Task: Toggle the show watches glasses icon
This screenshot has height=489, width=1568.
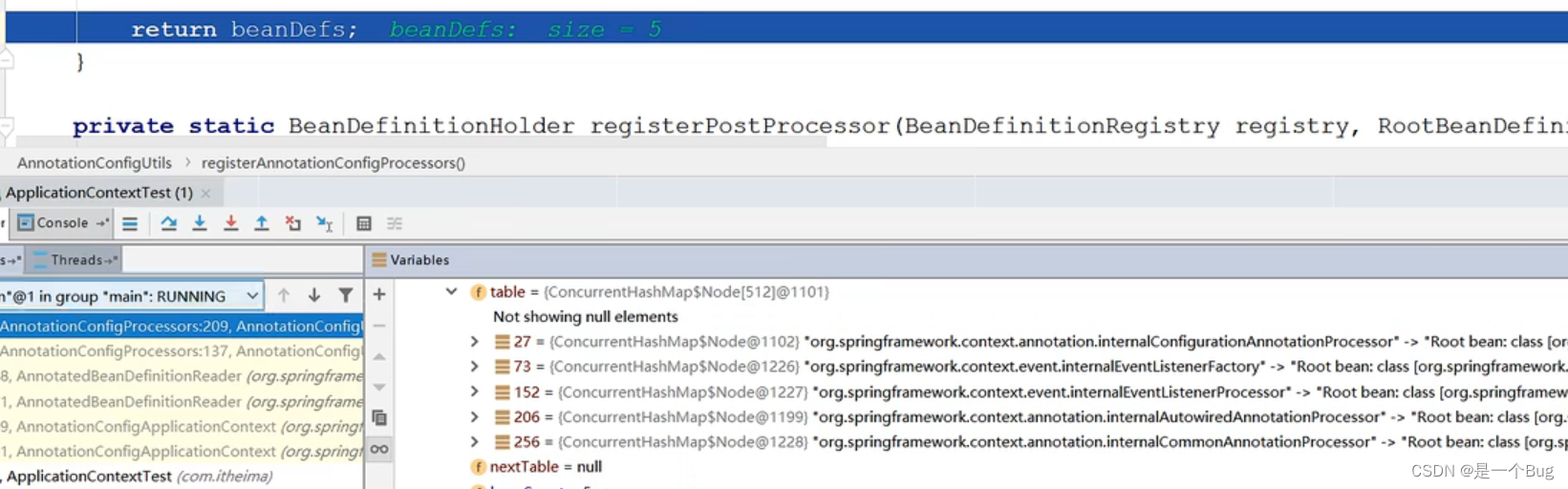Action: pyautogui.click(x=379, y=449)
